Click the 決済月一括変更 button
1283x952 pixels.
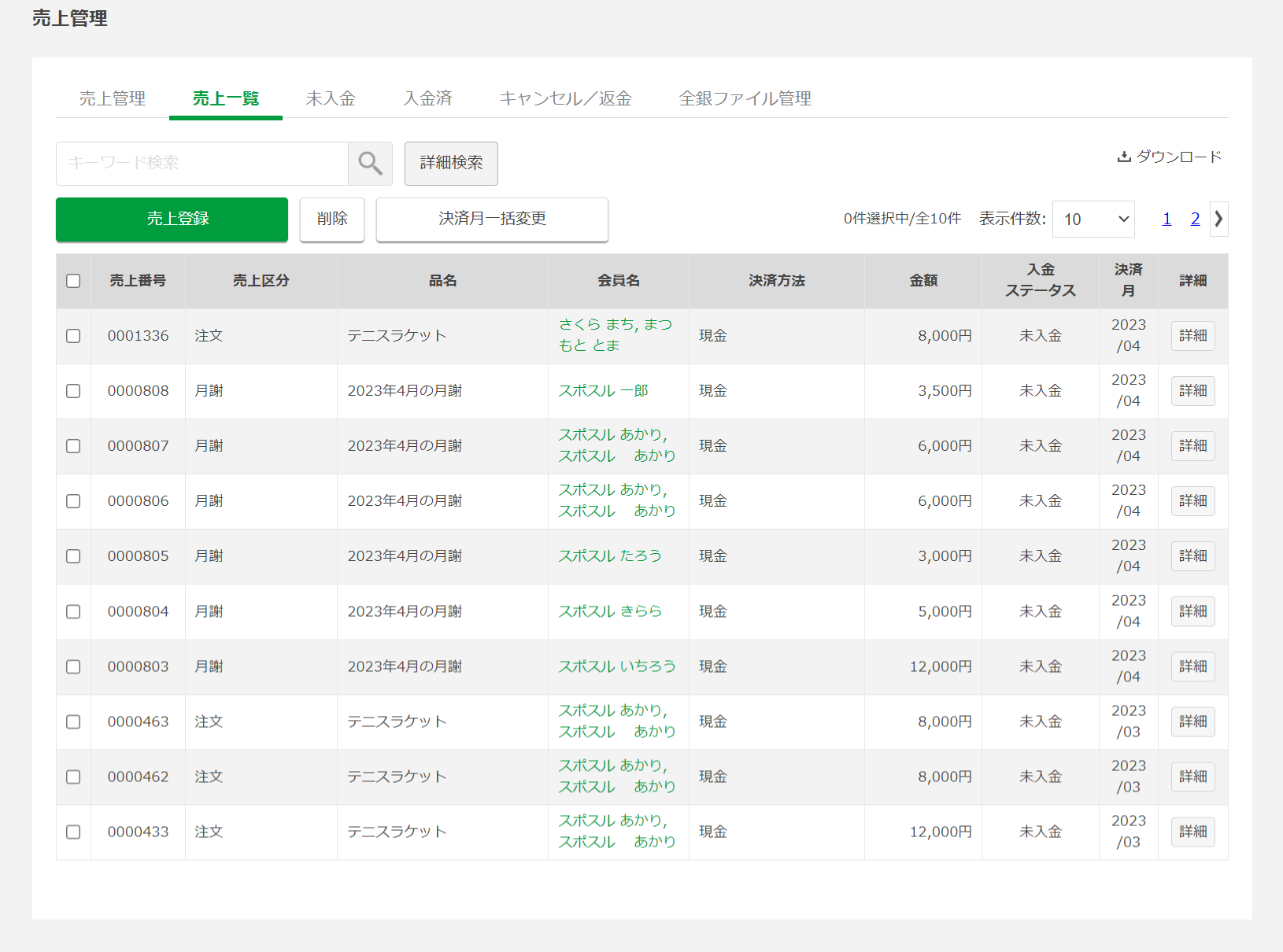click(492, 219)
